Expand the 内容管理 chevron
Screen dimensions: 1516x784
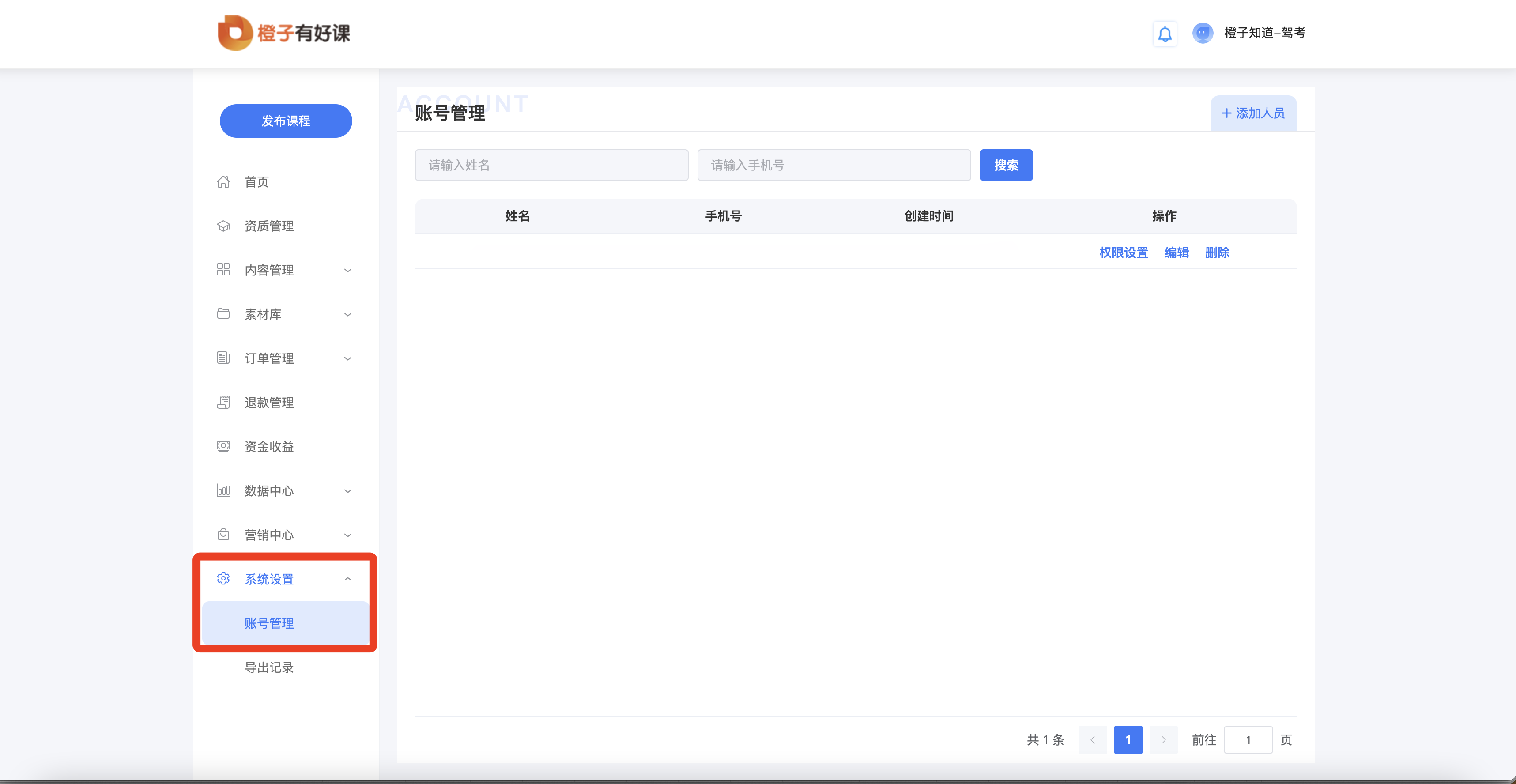pos(348,270)
